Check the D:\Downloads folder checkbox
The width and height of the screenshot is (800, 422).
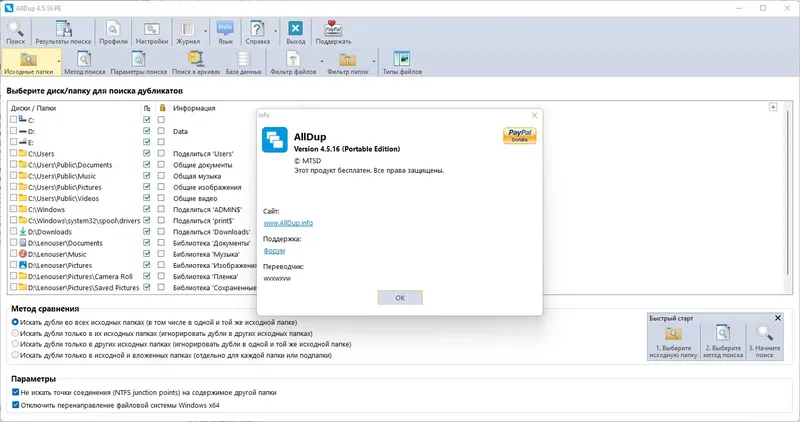coord(13,232)
